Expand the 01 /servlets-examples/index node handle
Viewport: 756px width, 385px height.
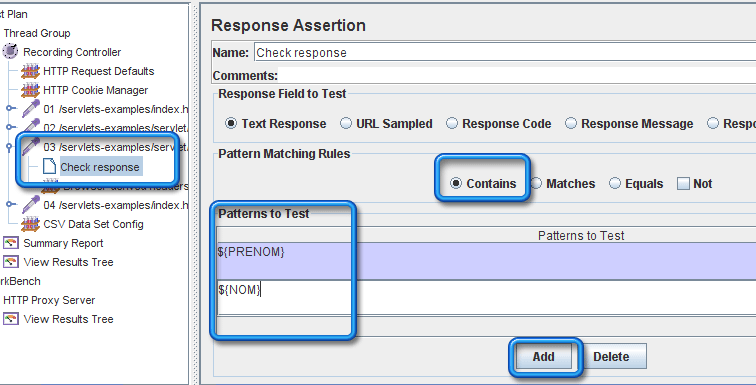[10, 109]
